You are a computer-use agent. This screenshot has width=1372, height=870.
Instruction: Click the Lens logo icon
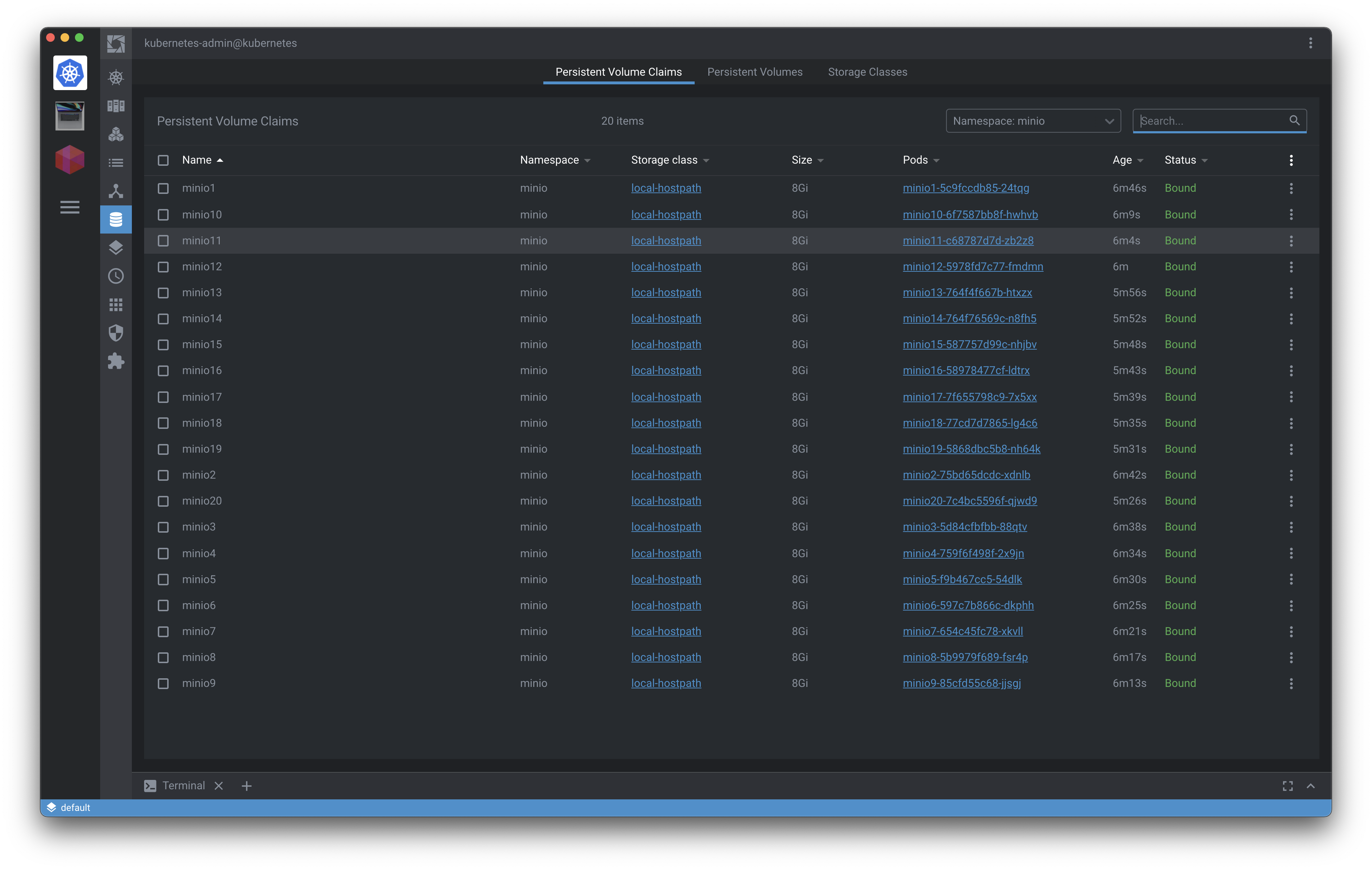pyautogui.click(x=116, y=43)
